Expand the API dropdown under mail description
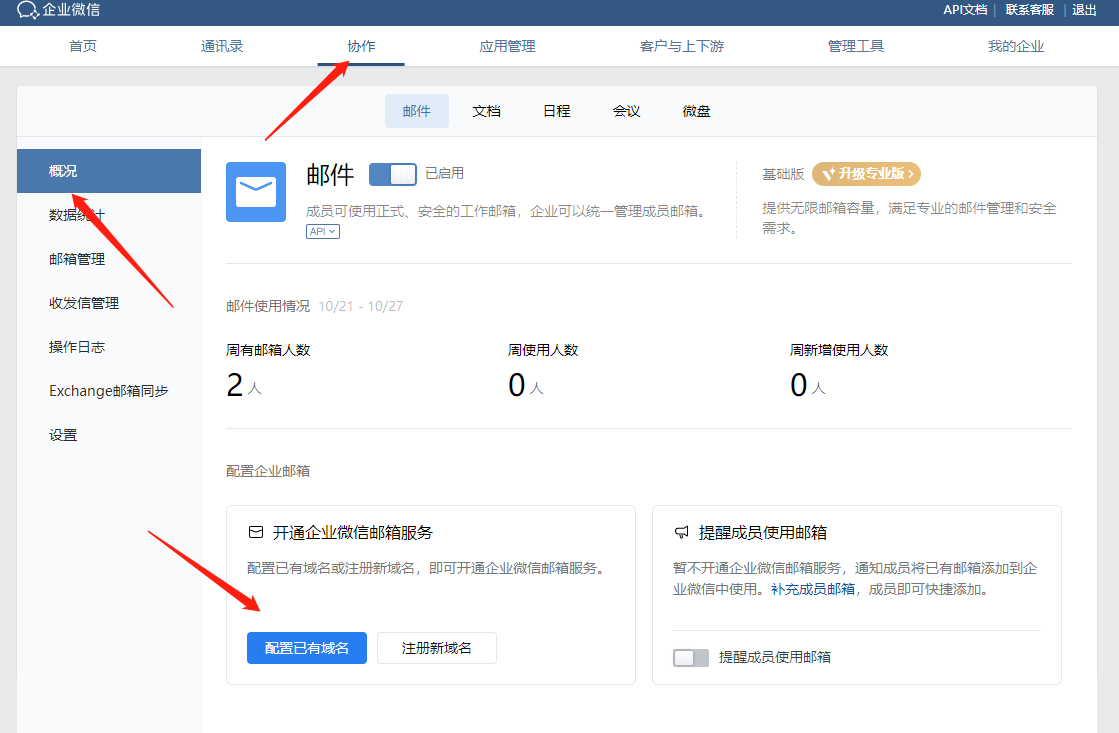This screenshot has height=733, width=1119. 323,231
